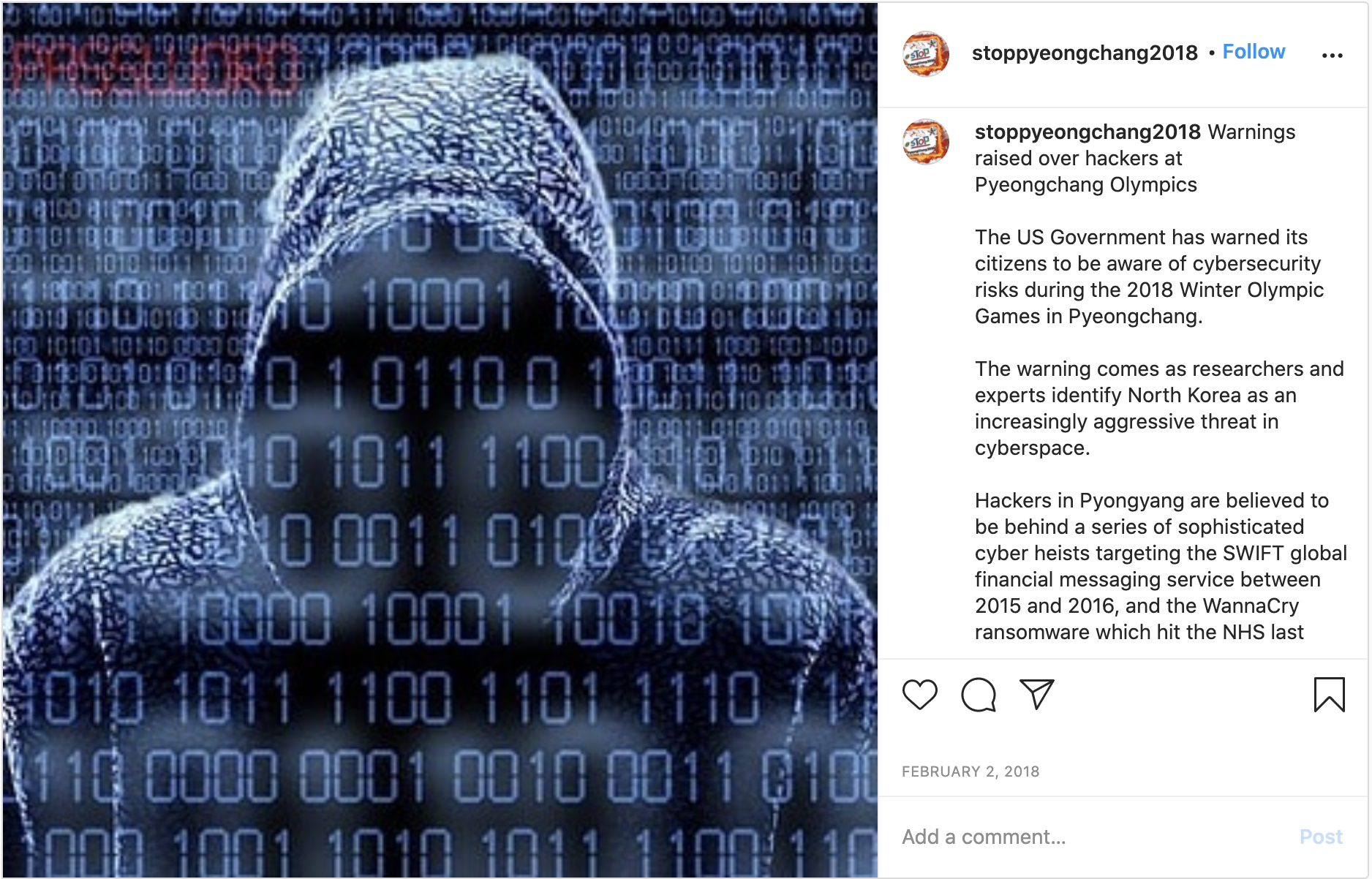
Task: Follow the stoppyeongchang2018 account
Action: pyautogui.click(x=1254, y=52)
